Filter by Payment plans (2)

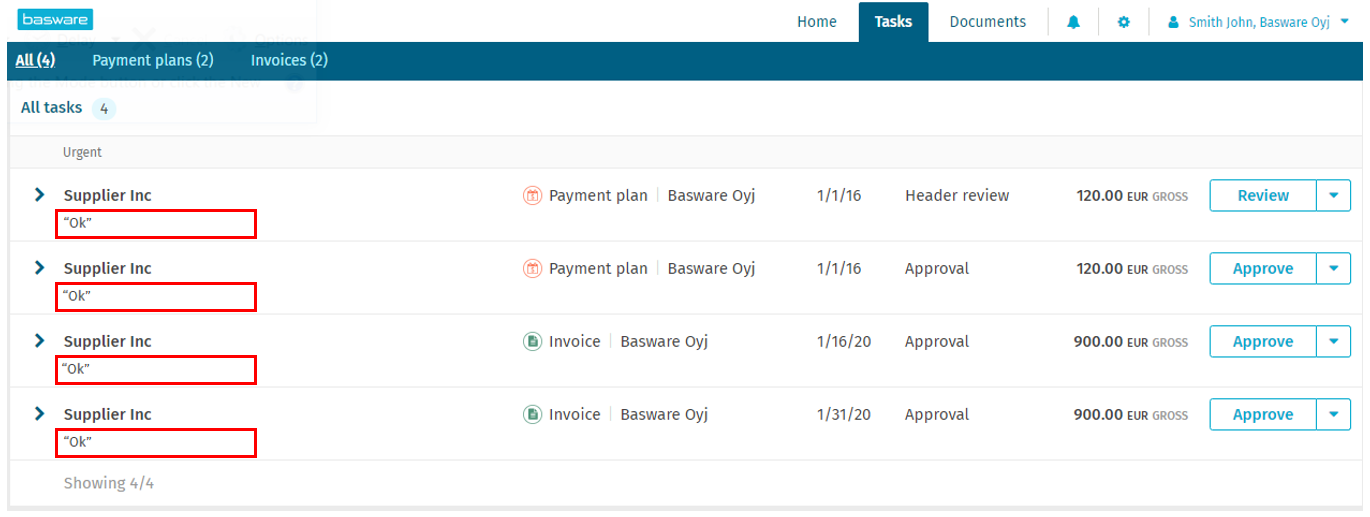153,61
